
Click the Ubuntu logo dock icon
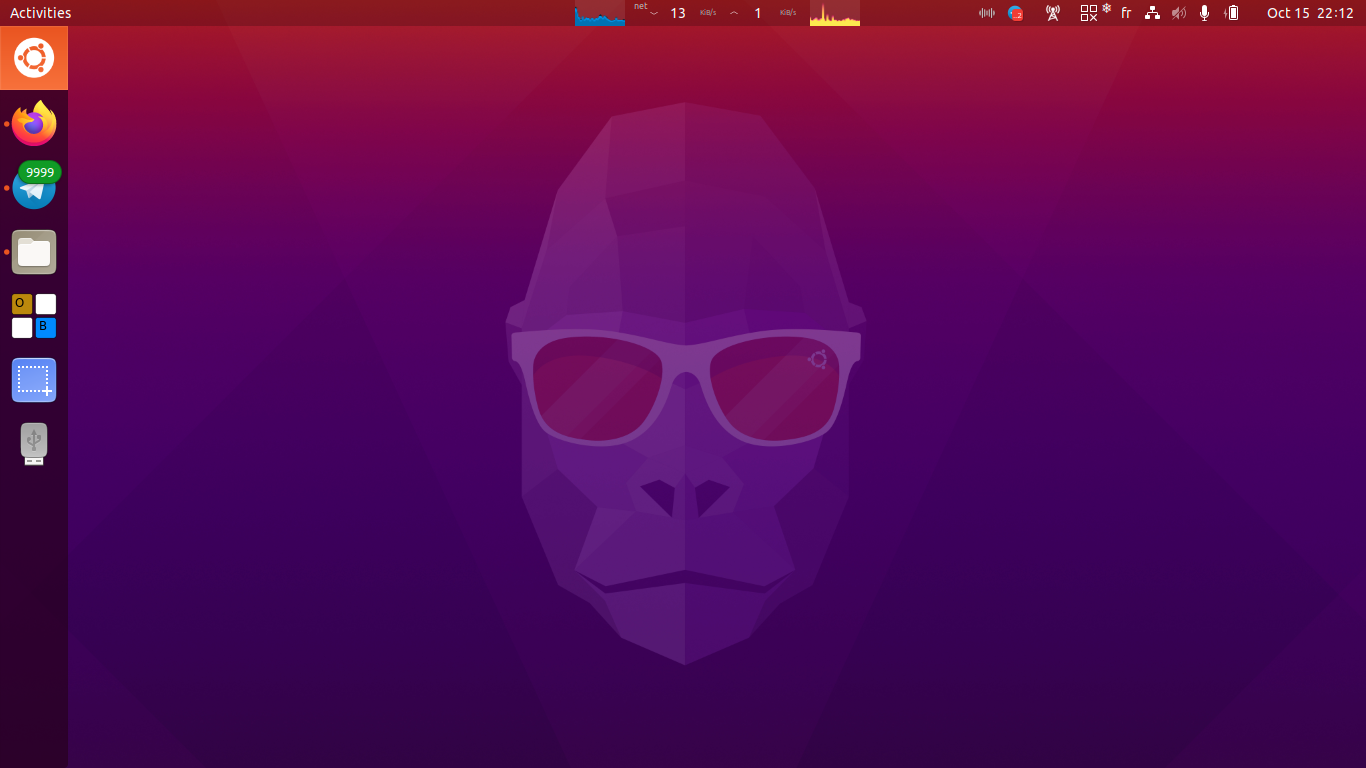pos(34,58)
